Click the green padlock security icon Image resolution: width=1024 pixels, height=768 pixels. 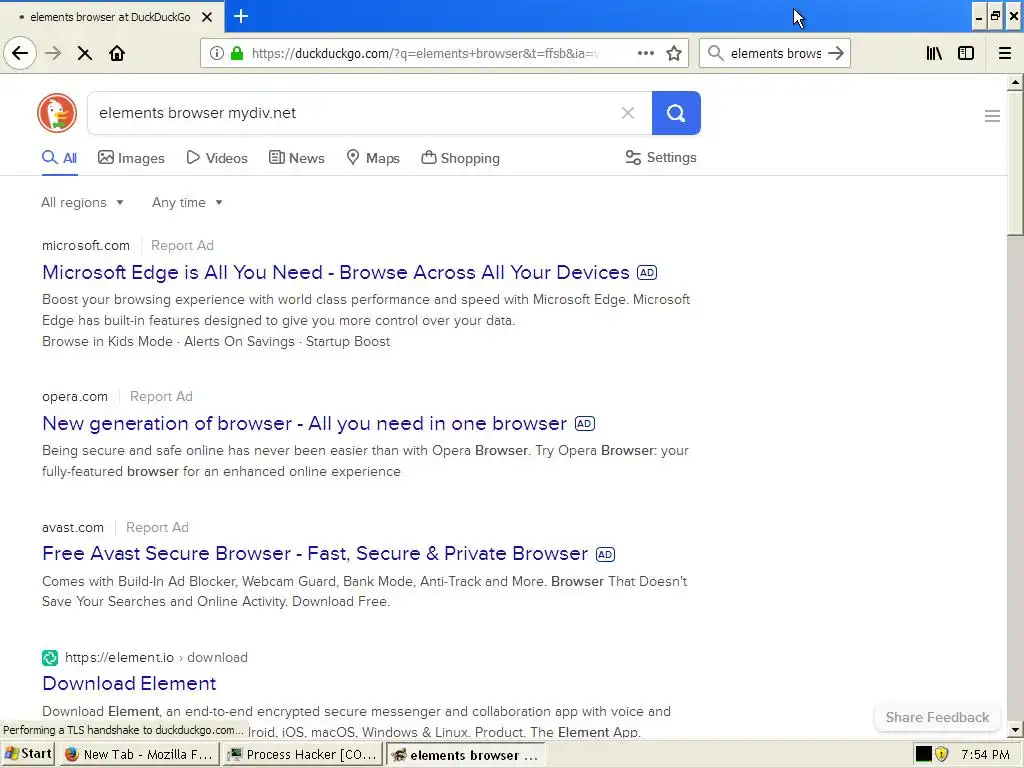[236, 53]
